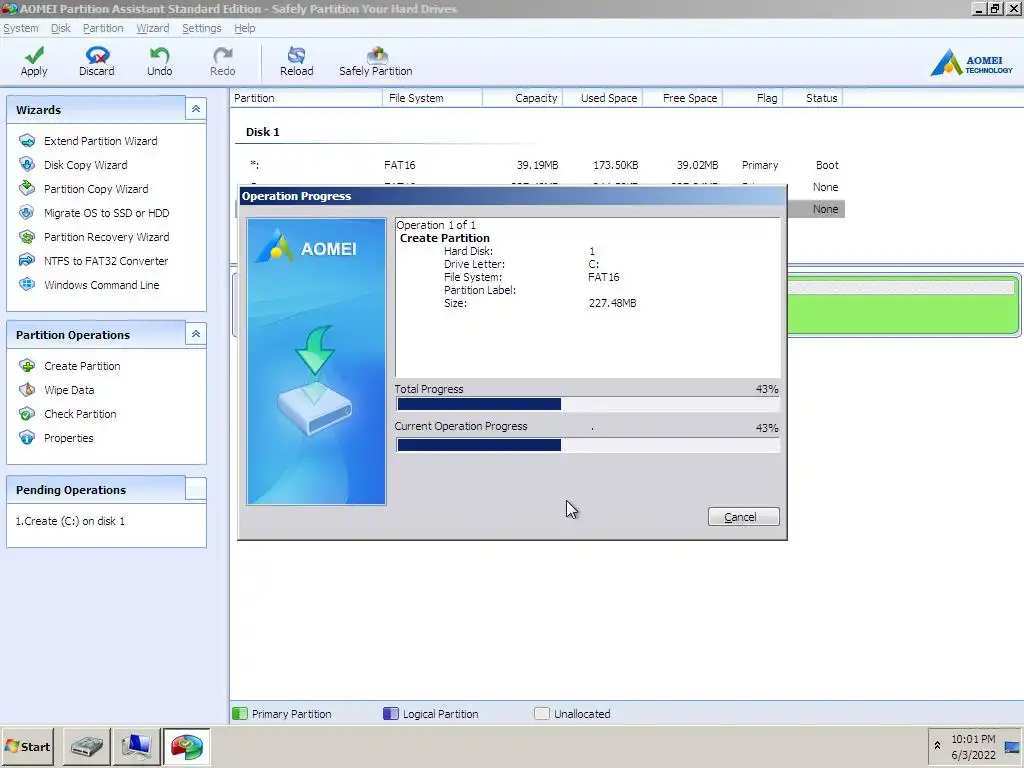1024x768 pixels.
Task: Launch the Partition Copy Wizard icon
Action: [x=27, y=189]
